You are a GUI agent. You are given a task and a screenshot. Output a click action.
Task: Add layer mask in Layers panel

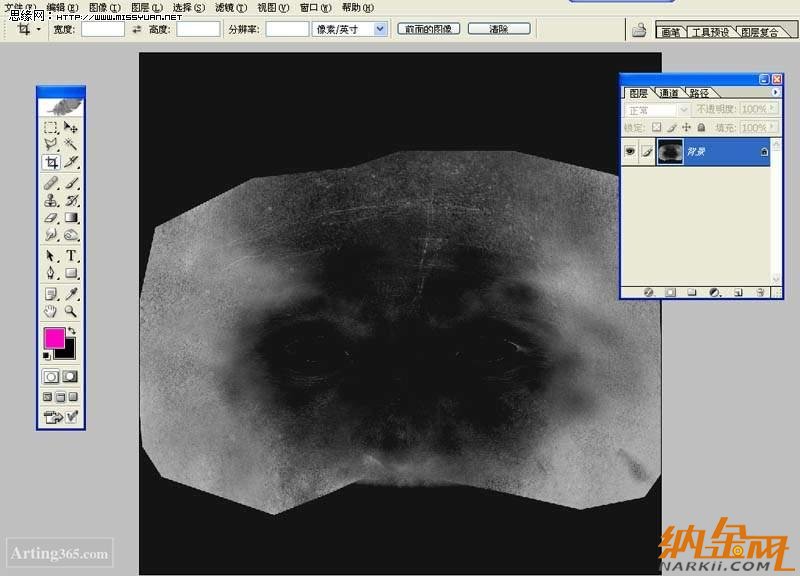coord(670,292)
